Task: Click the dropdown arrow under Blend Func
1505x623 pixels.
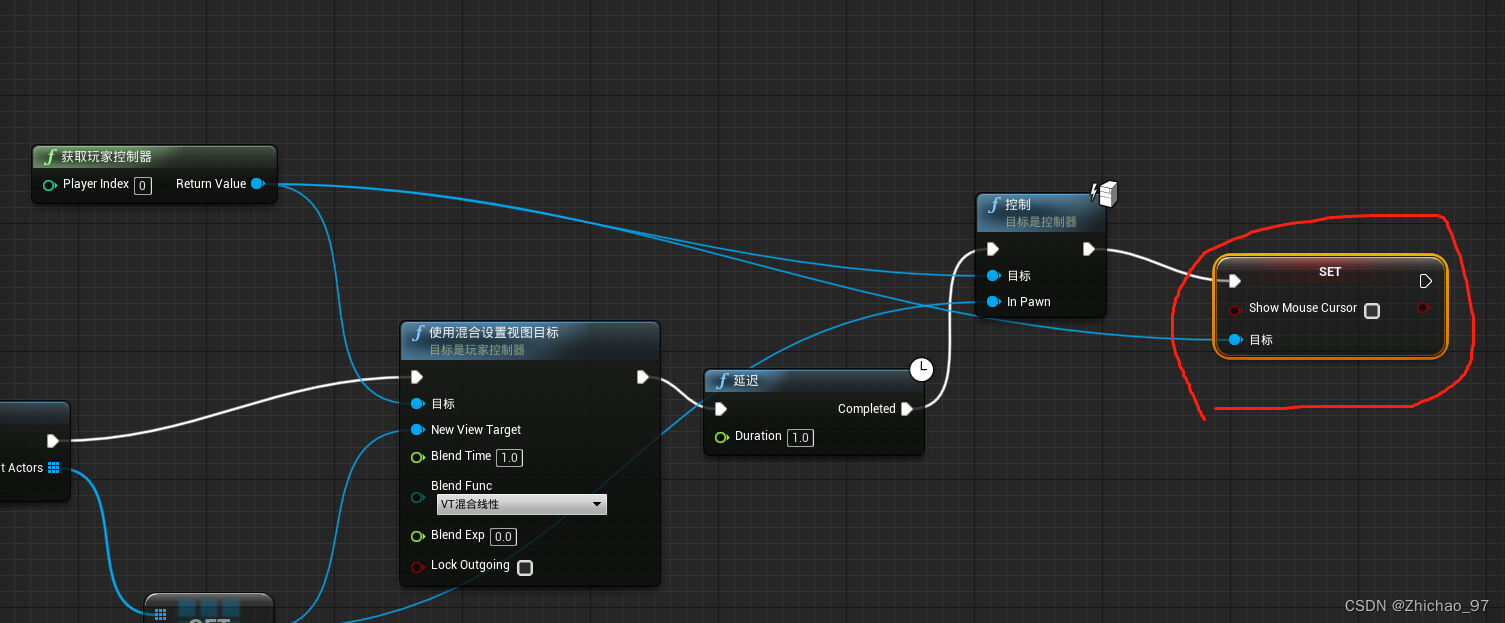Action: pyautogui.click(x=596, y=504)
